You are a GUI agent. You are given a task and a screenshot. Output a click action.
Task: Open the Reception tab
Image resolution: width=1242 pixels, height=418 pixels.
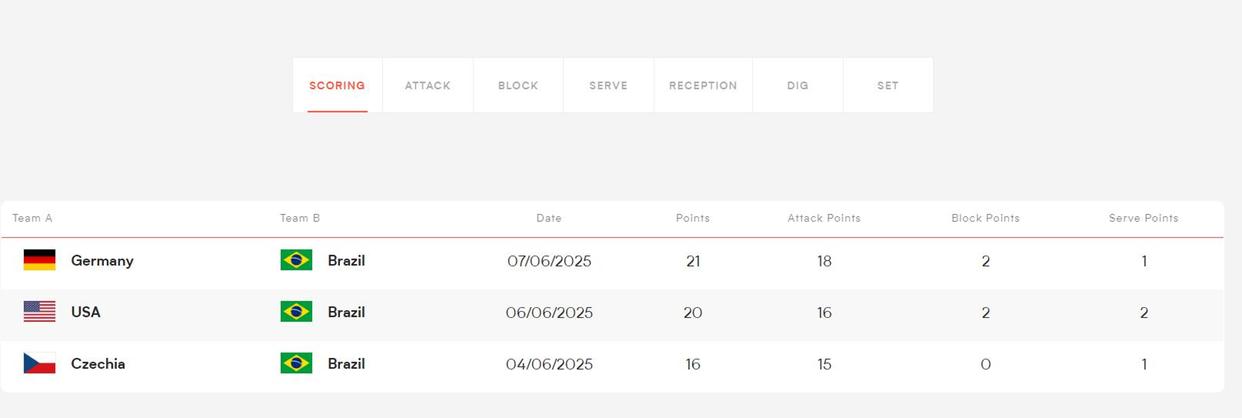tap(703, 85)
